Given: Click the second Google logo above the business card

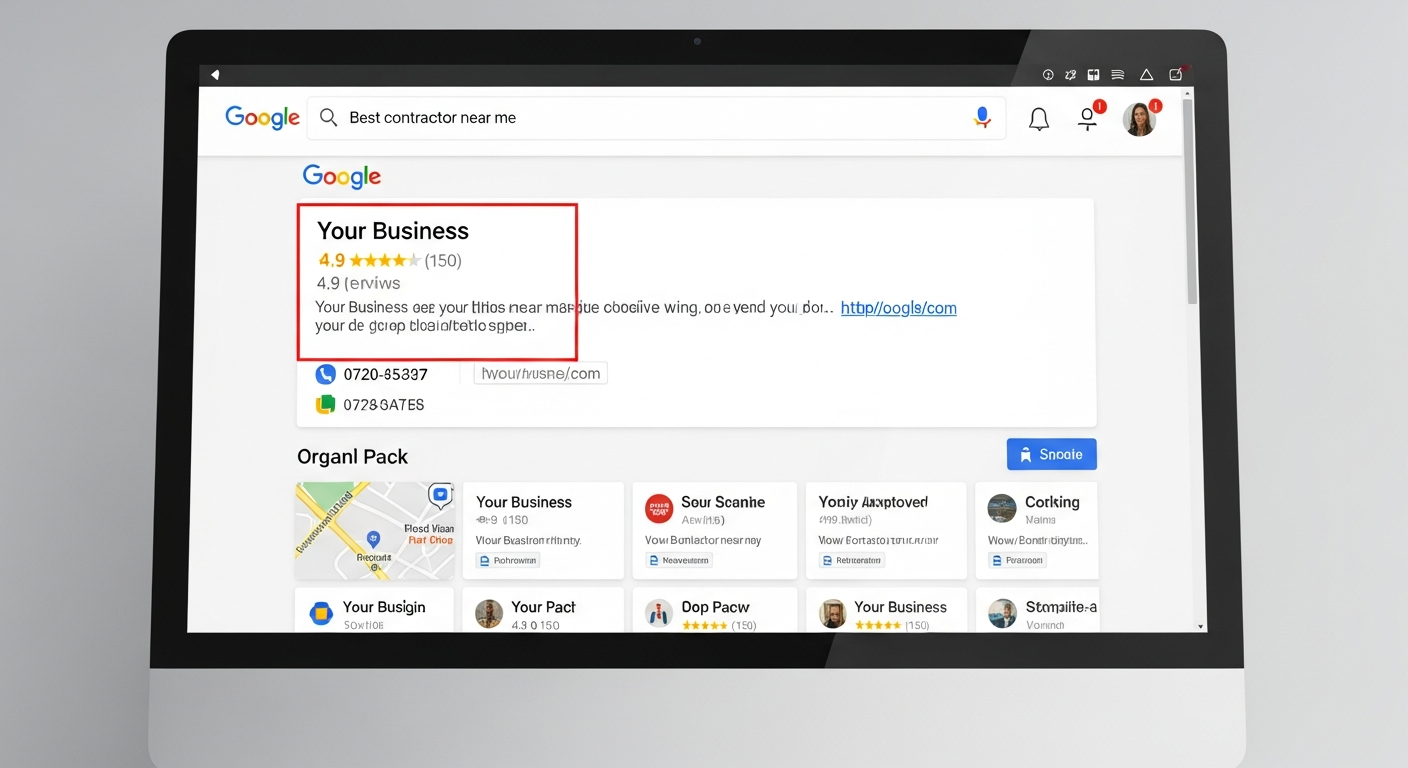Looking at the screenshot, I should (342, 177).
